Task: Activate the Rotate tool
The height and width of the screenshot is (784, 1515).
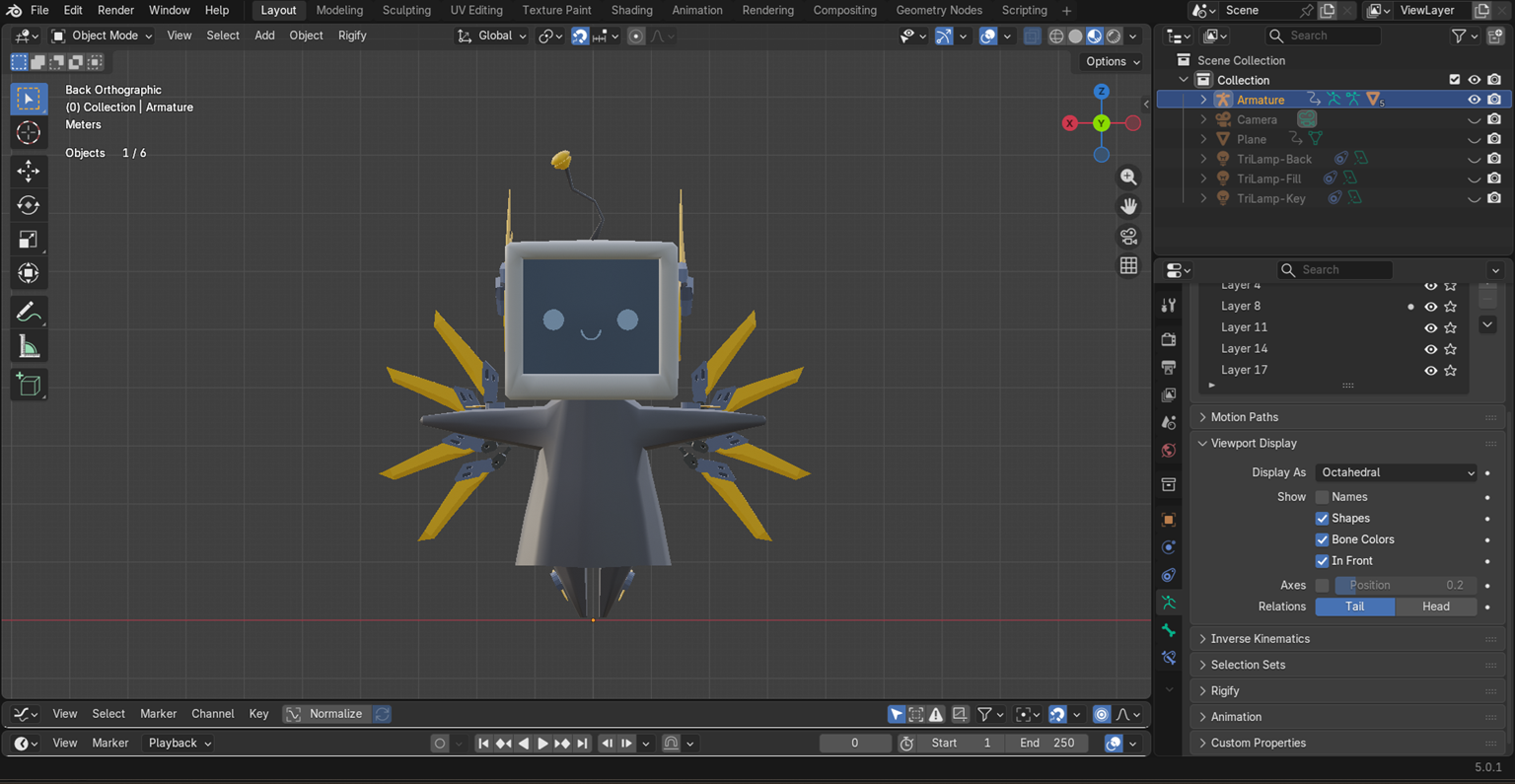Action: pyautogui.click(x=28, y=205)
